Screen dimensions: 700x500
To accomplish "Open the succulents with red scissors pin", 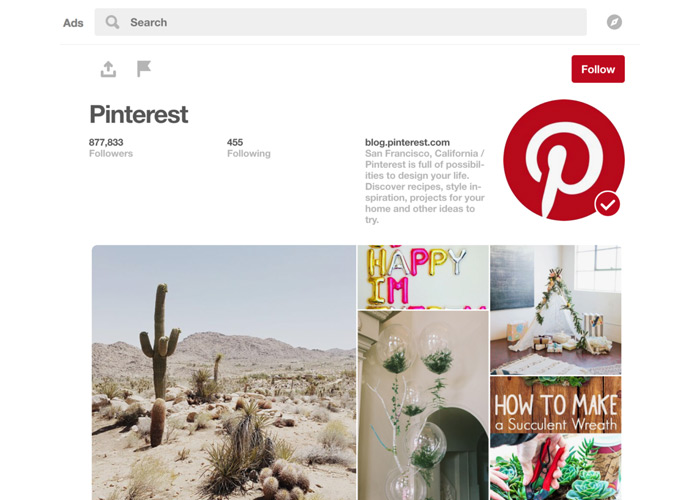I will coord(556,467).
